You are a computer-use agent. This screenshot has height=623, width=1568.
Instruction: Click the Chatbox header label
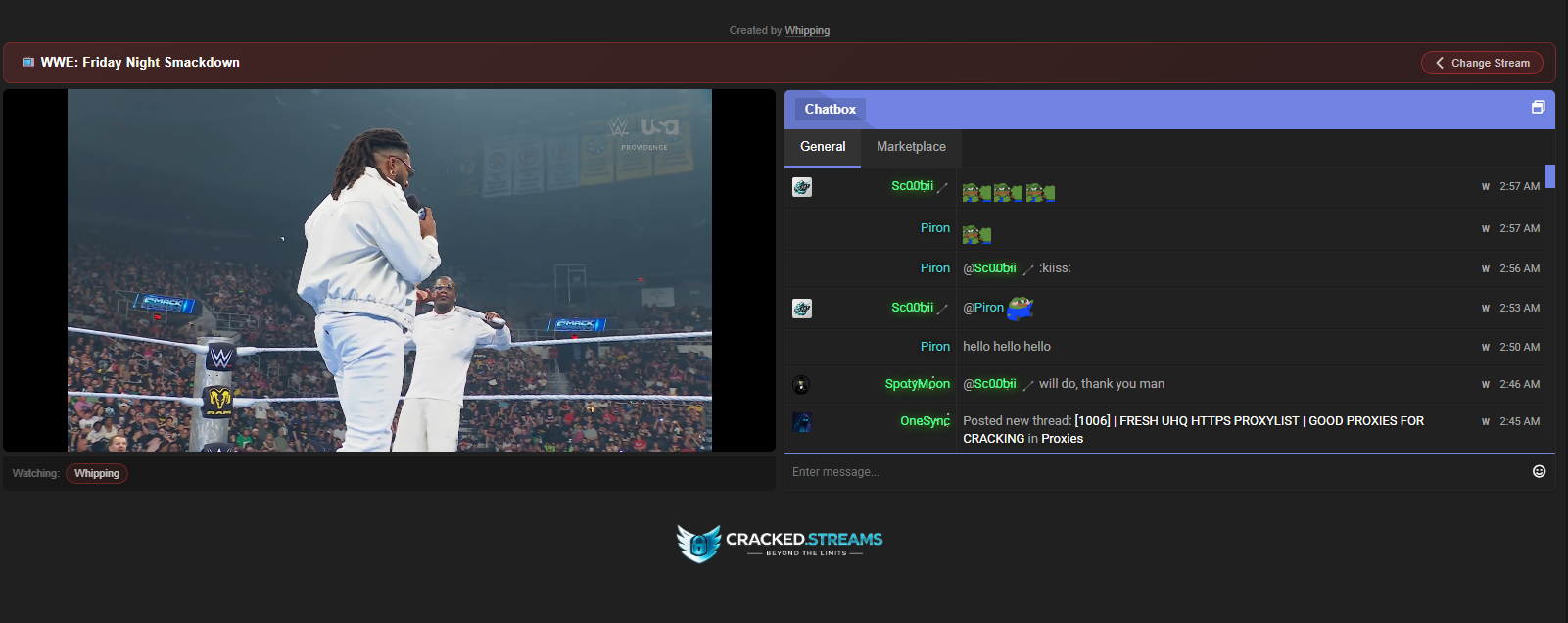831,109
